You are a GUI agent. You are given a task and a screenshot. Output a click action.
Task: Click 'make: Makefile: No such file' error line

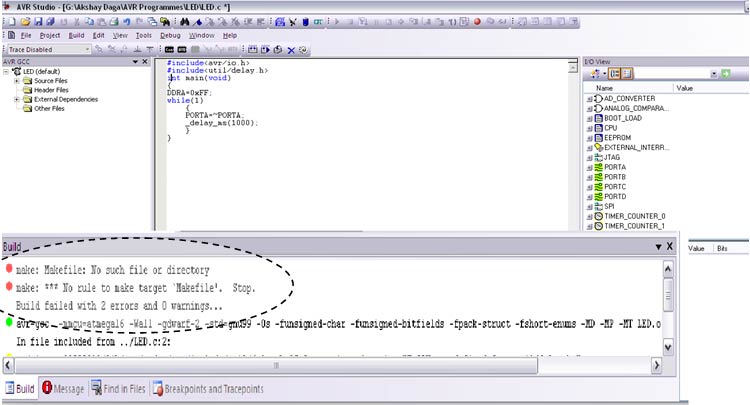[112, 270]
